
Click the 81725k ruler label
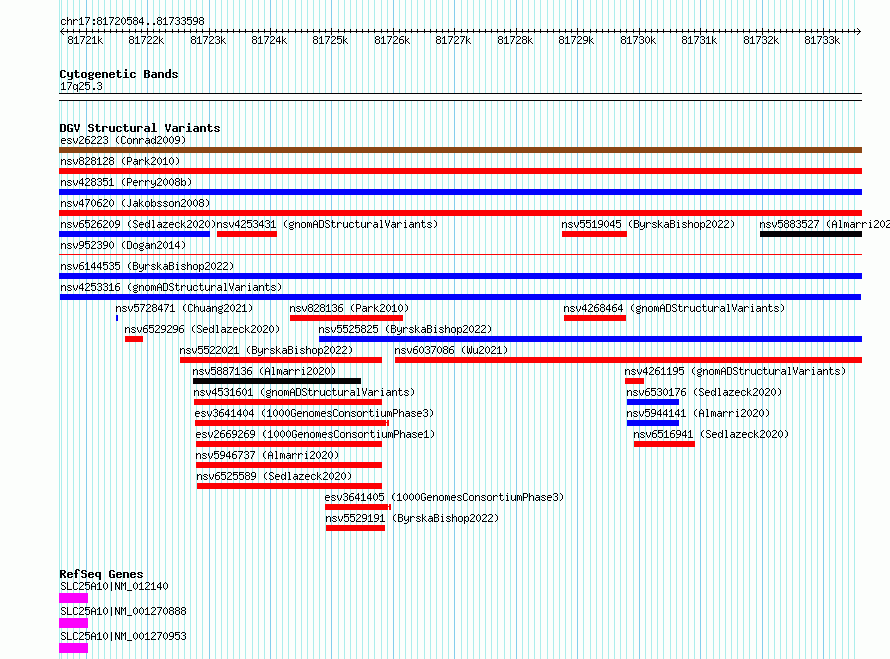tap(330, 40)
